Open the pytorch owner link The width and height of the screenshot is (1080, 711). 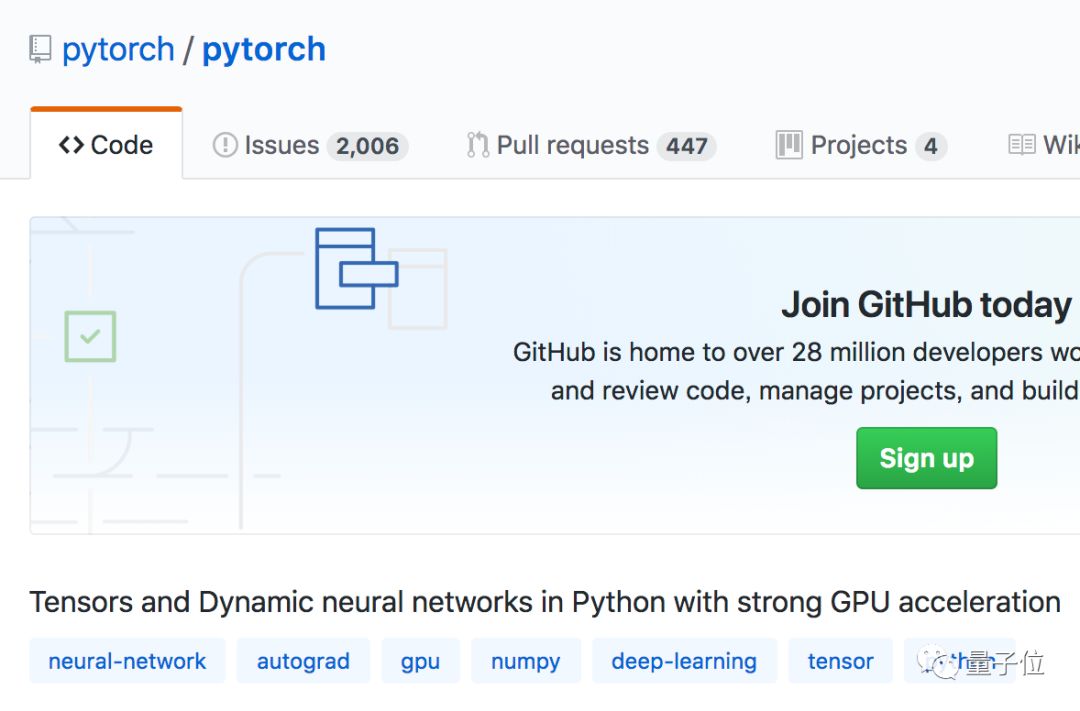(118, 50)
